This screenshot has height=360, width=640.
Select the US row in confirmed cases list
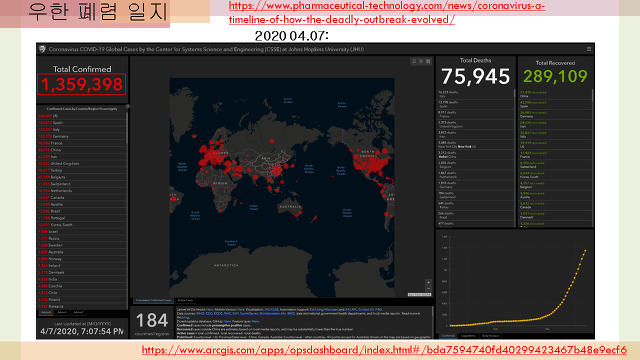(82, 116)
